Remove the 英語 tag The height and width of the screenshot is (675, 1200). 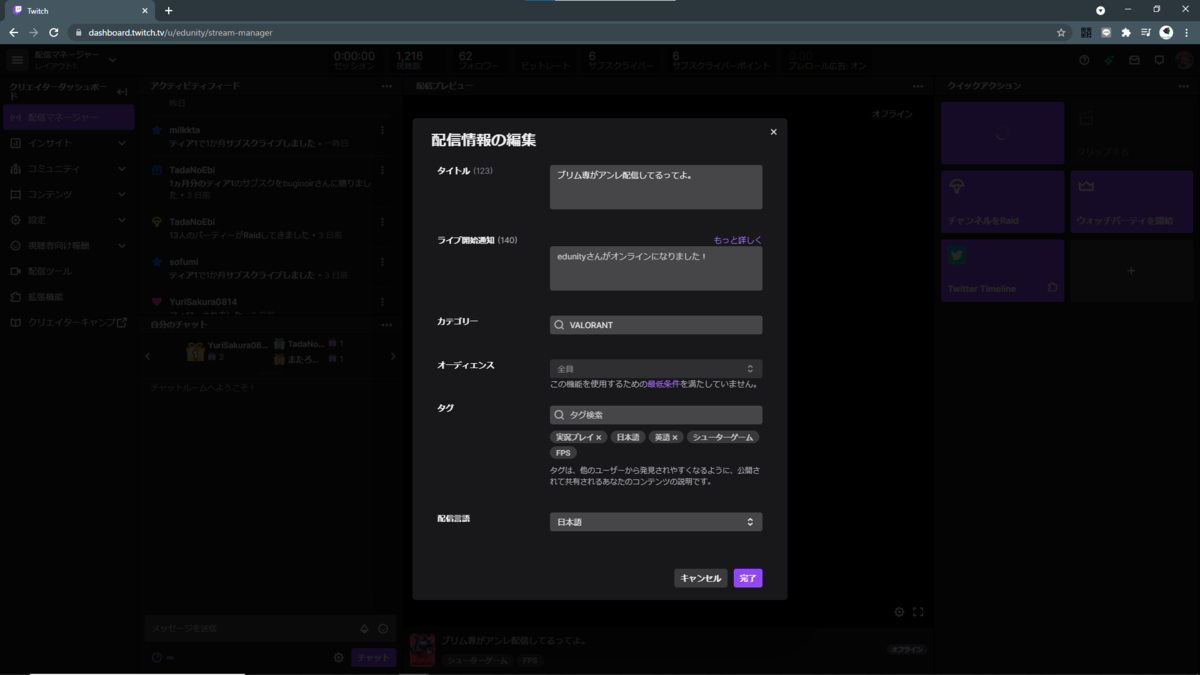675,437
